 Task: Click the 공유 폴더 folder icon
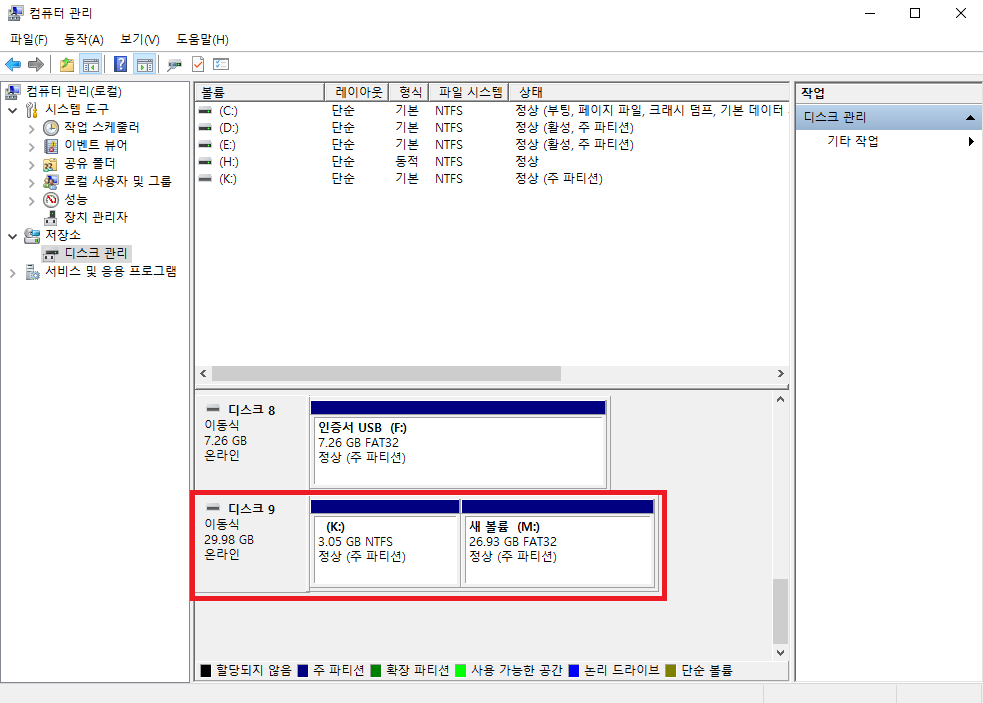click(x=50, y=164)
